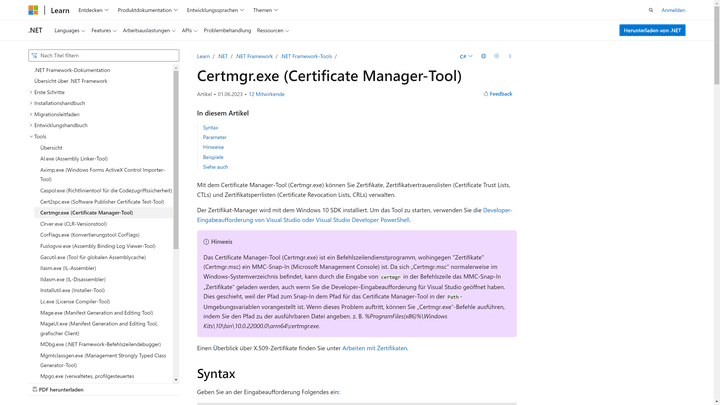Image resolution: width=720 pixels, height=405 pixels.
Task: Open the Ressourcen menu
Action: (272, 31)
